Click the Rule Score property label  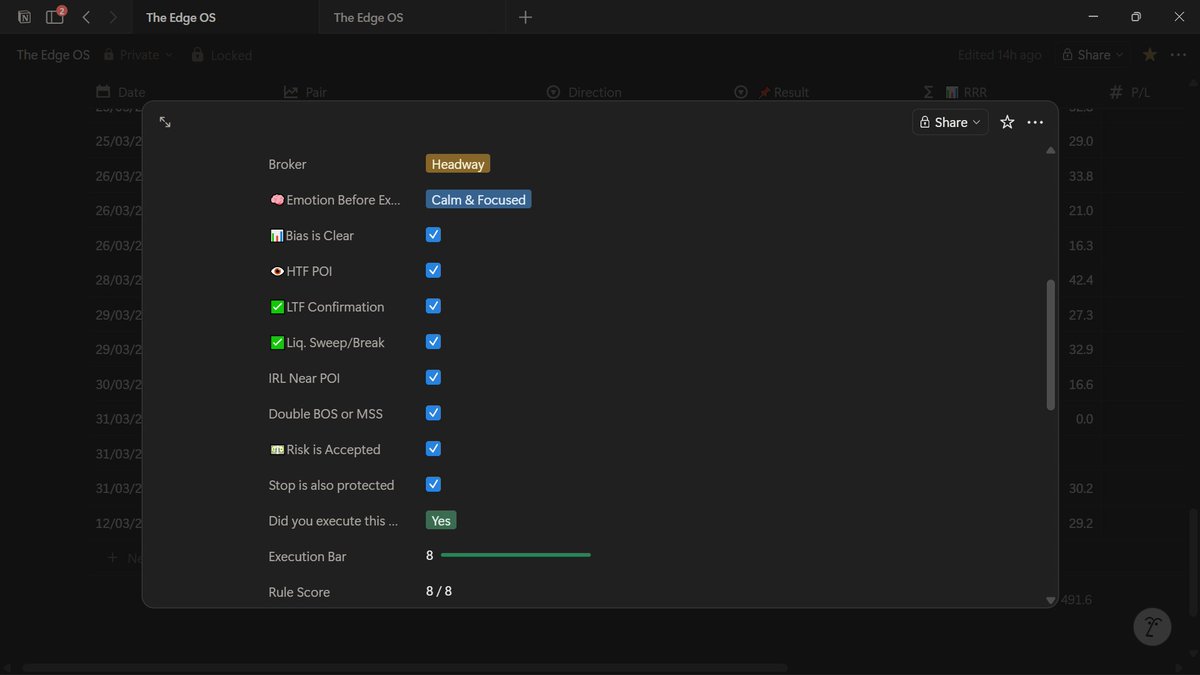[299, 592]
